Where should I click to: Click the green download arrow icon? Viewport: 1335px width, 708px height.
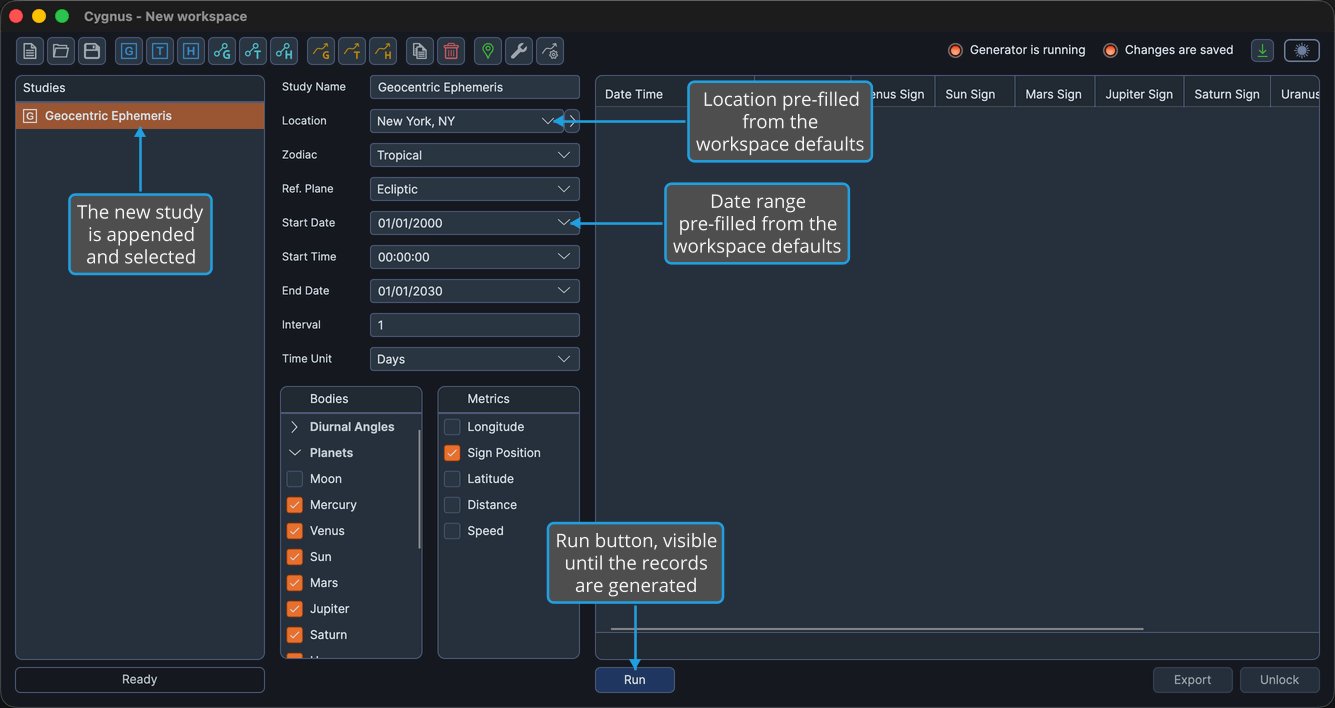pyautogui.click(x=1263, y=51)
